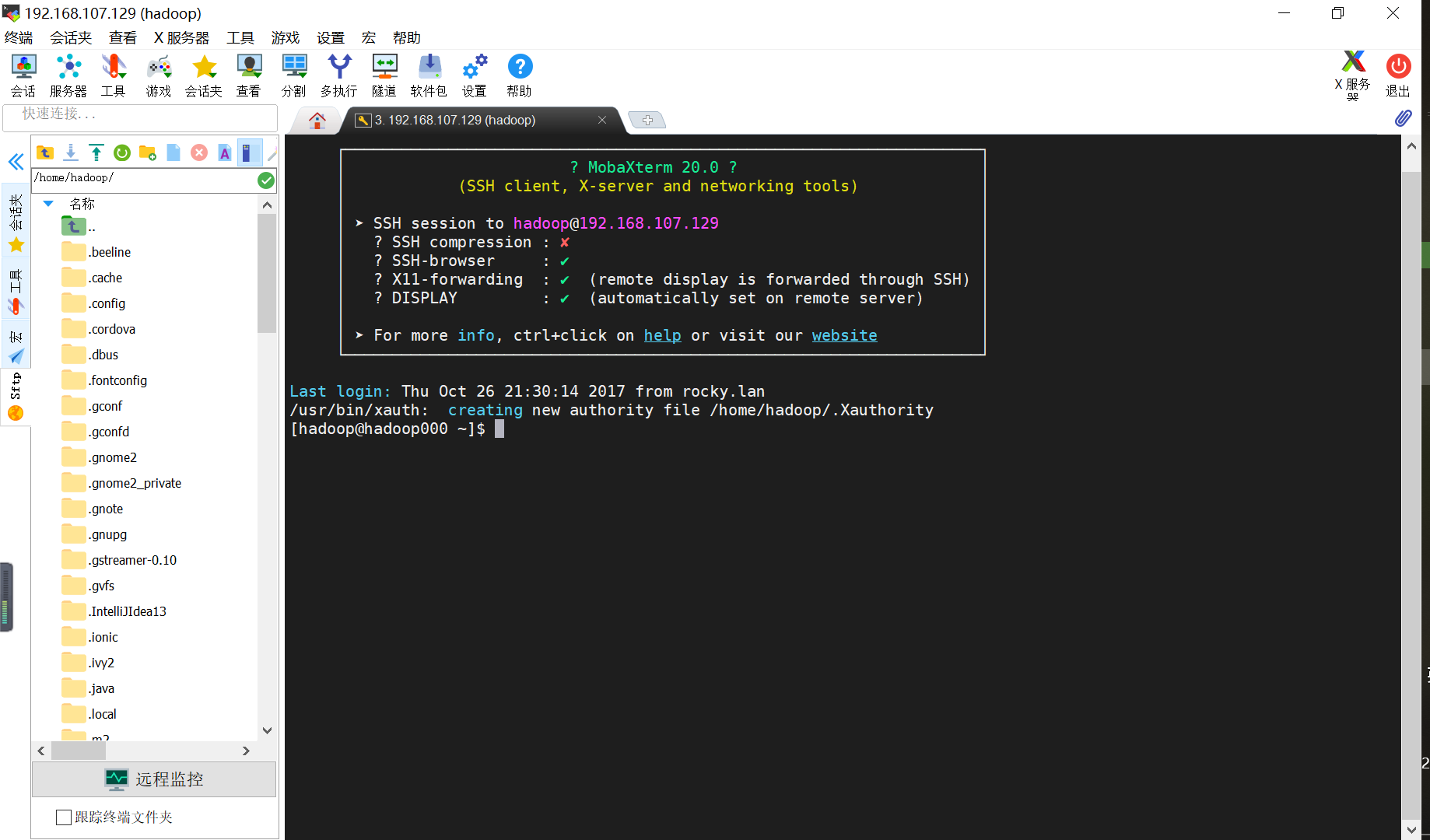This screenshot has height=840, width=1430.
Task: Refresh the SFTP folder with green icon
Action: point(122,152)
